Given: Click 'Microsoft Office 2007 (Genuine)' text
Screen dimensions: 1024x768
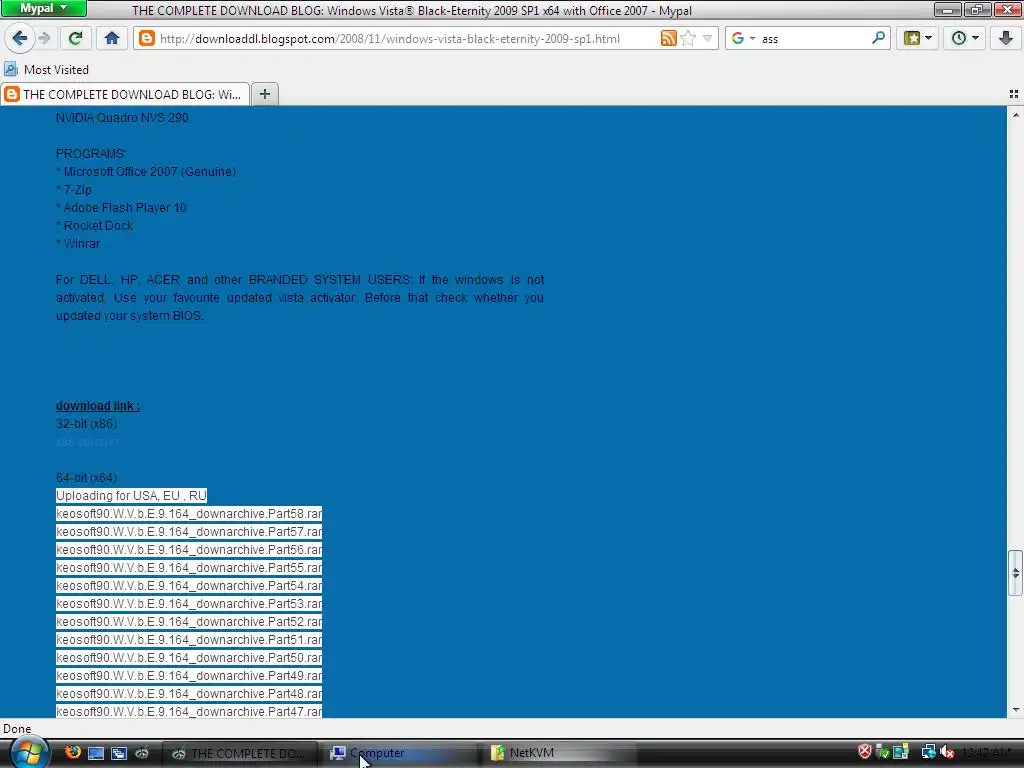Looking at the screenshot, I should pos(150,172).
